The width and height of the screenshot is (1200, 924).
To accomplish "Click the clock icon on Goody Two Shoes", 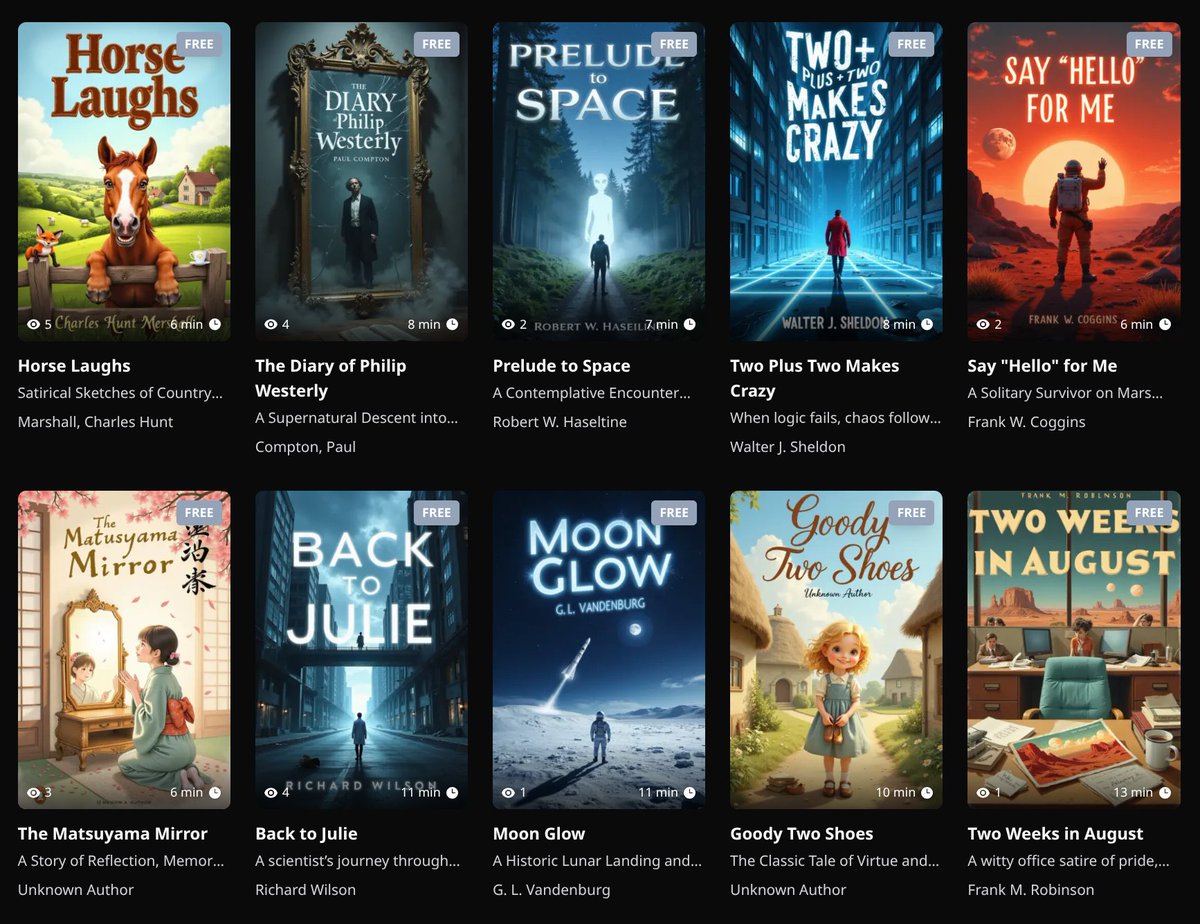I will pos(927,792).
